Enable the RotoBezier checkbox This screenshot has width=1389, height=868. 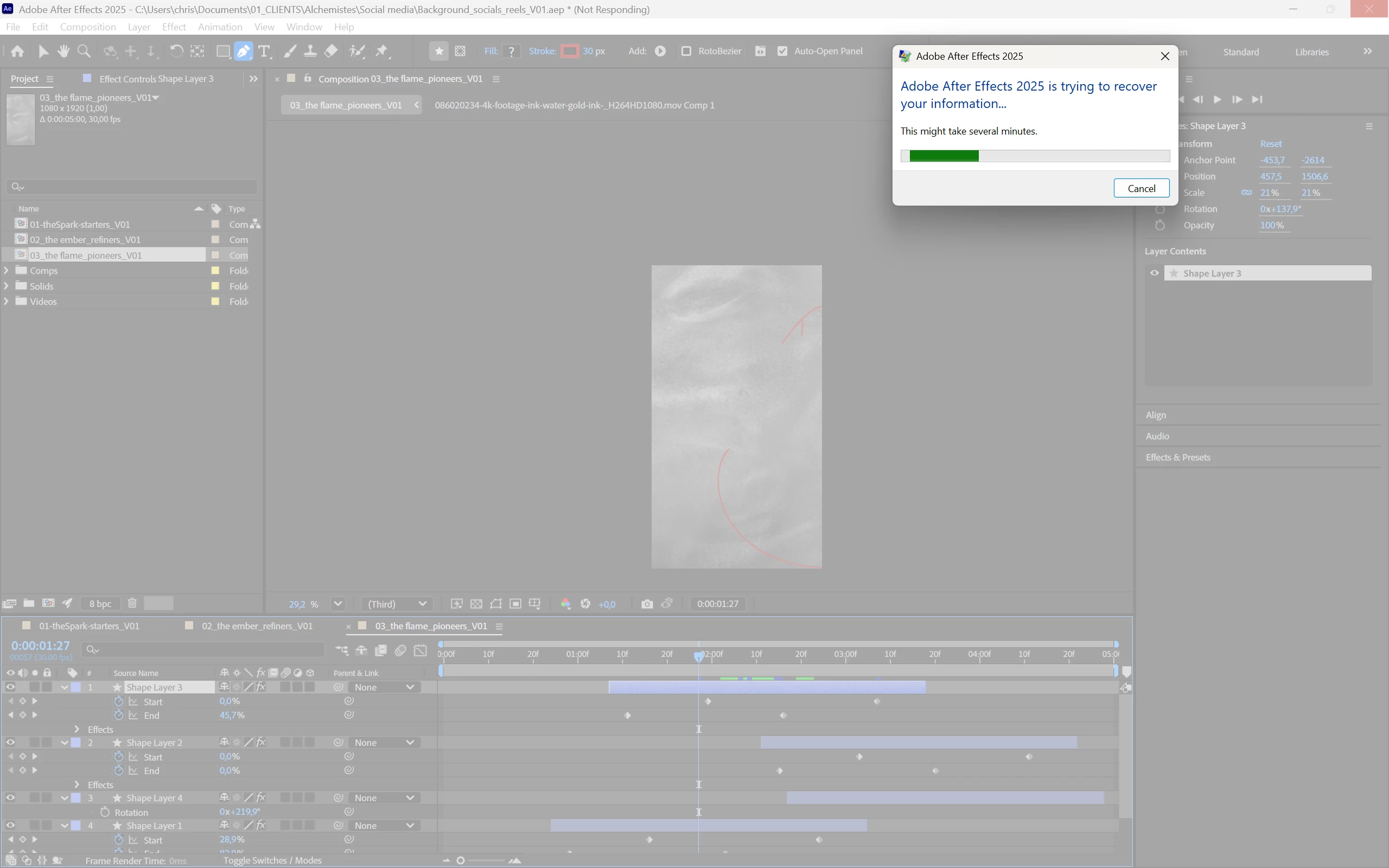pyautogui.click(x=686, y=51)
